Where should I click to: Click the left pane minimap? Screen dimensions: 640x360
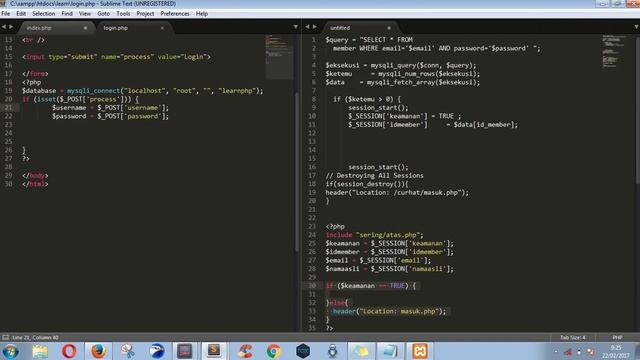pos(279,57)
